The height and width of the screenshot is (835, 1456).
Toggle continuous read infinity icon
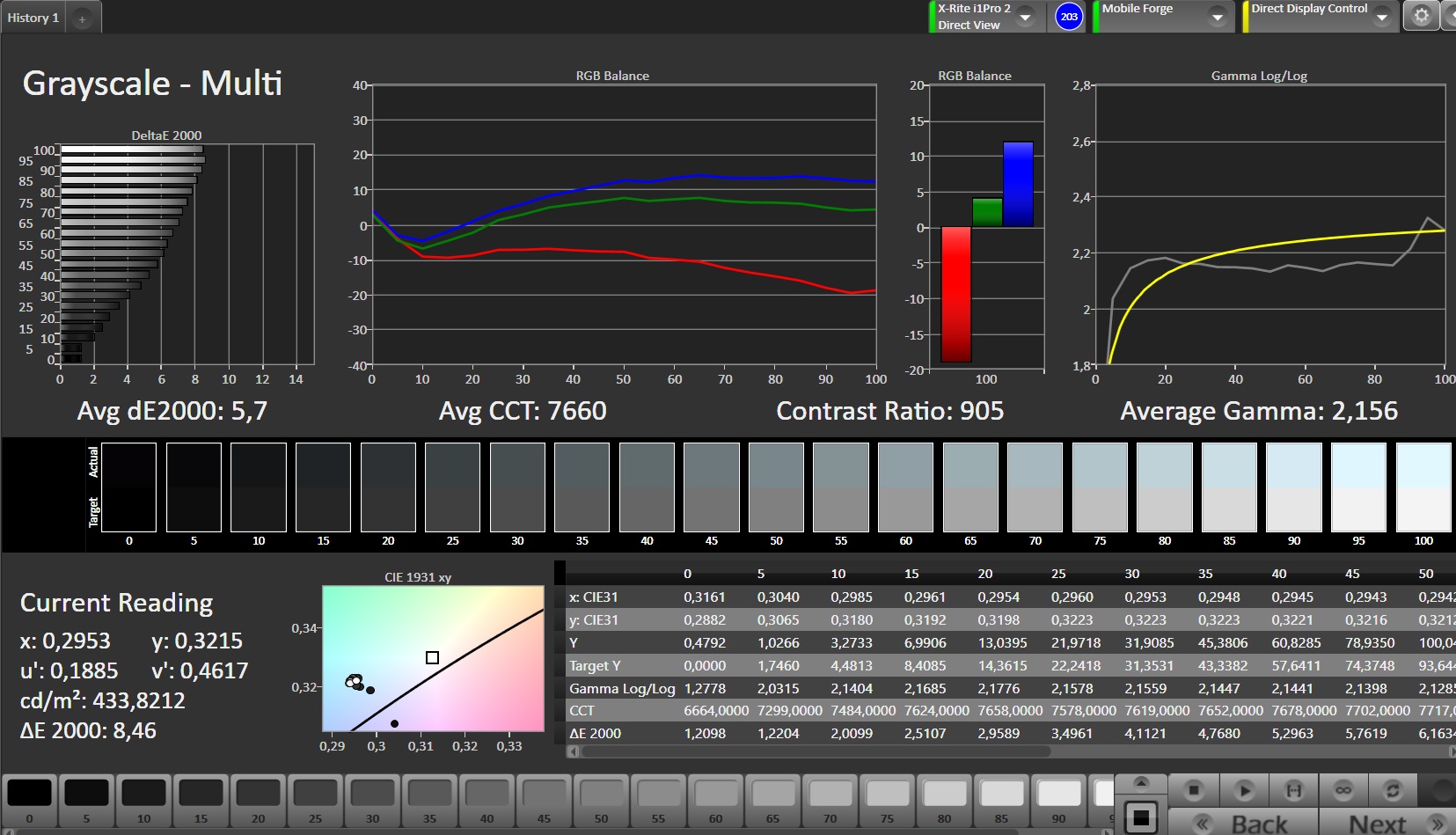(x=1343, y=790)
